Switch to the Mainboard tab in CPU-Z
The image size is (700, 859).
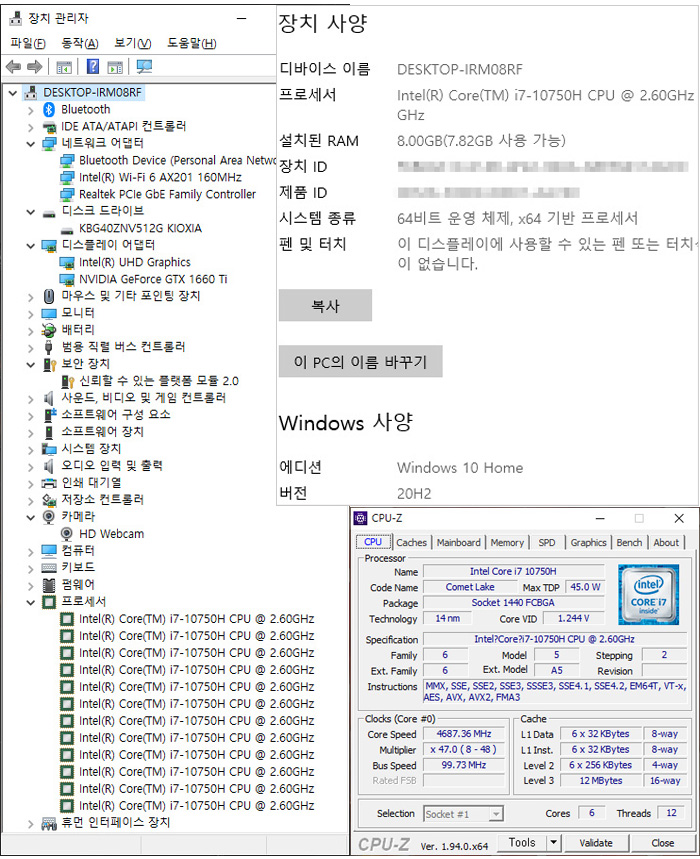pyautogui.click(x=458, y=542)
